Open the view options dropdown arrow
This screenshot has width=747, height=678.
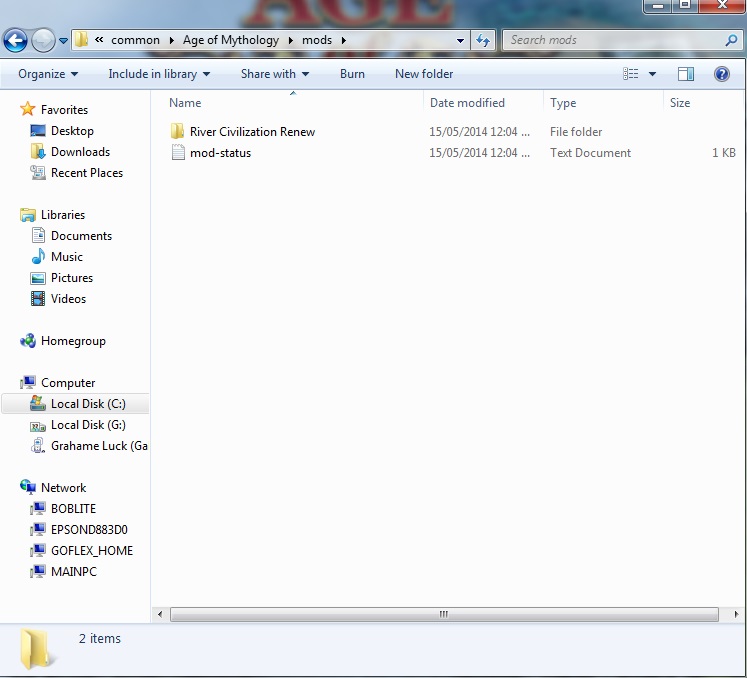(x=652, y=74)
